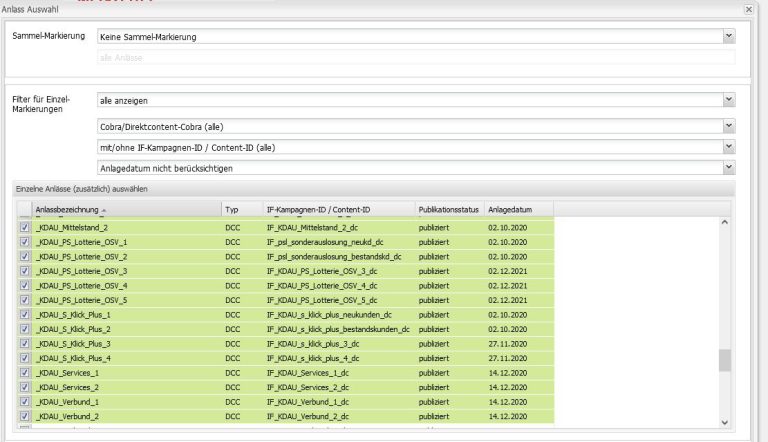Expand the 'alle anzeigen' filter dropdown
The image size is (768, 442).
[729, 100]
